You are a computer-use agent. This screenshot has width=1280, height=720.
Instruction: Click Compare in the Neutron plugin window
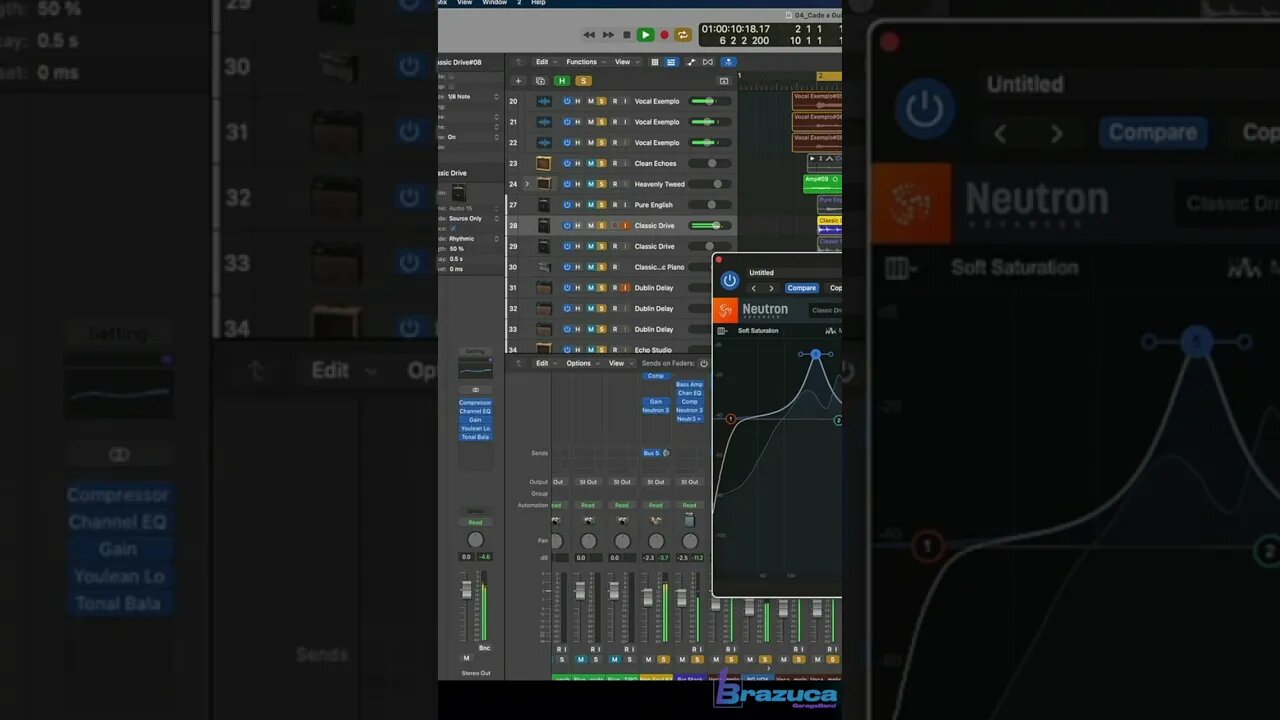coord(801,288)
